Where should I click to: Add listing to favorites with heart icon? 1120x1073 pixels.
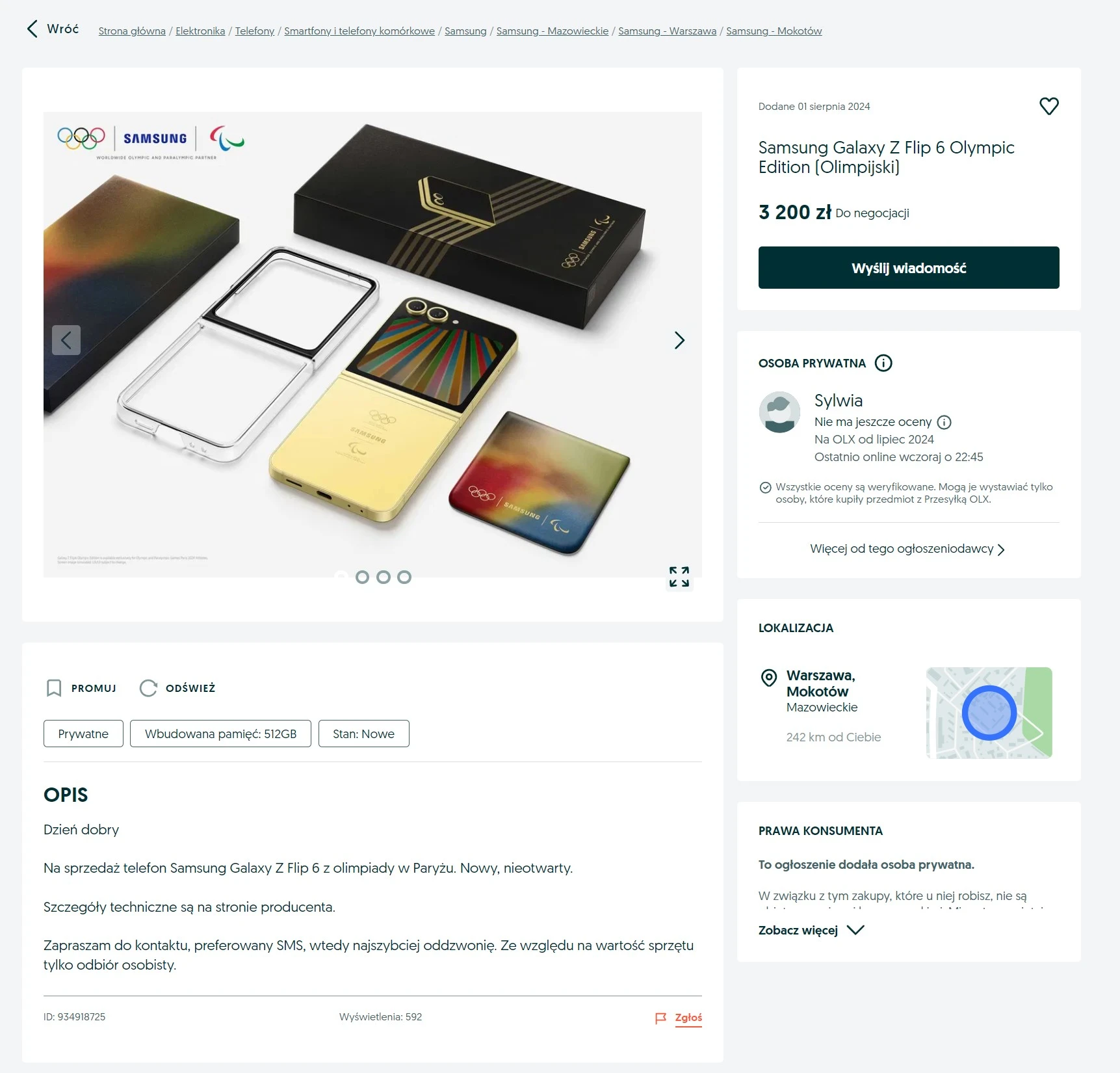1048,106
